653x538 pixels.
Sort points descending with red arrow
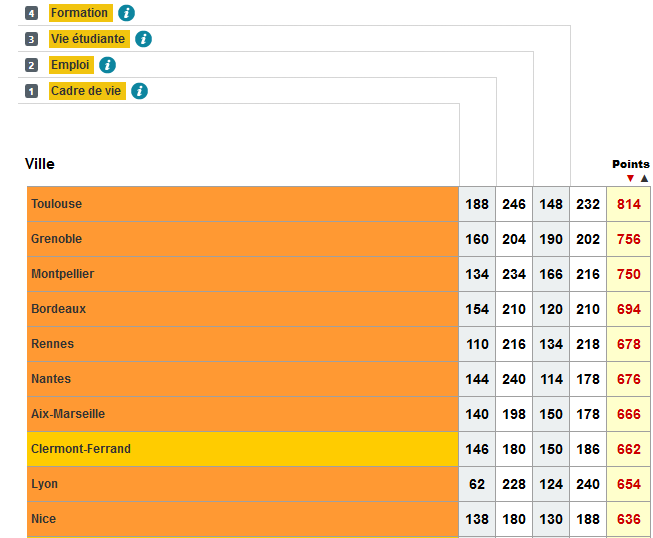[630, 178]
